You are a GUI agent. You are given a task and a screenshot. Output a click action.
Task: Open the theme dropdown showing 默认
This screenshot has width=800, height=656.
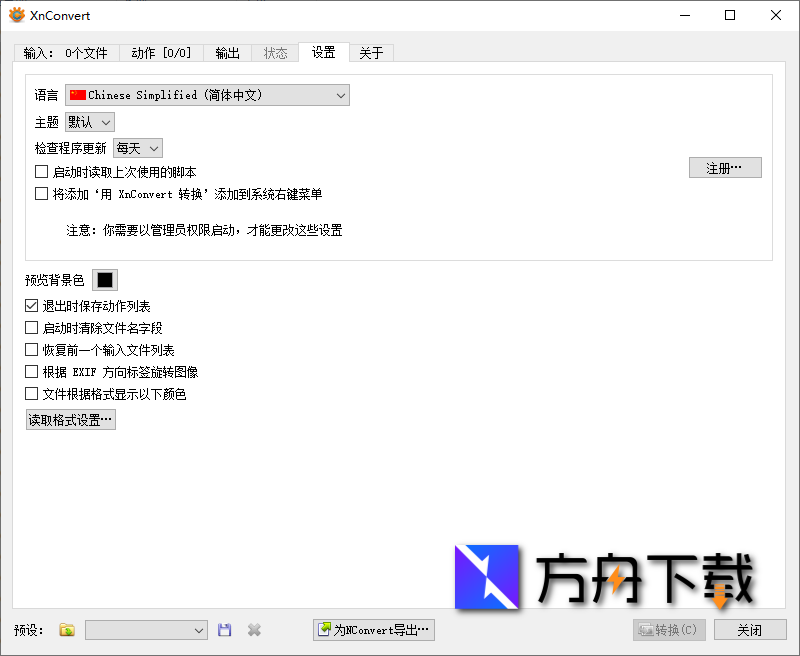(88, 121)
